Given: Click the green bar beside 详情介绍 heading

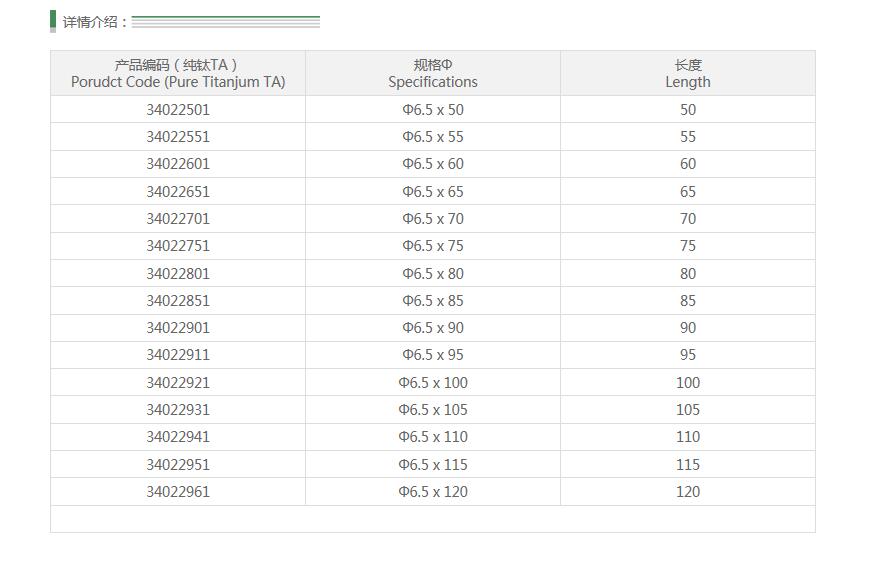Looking at the screenshot, I should [53, 20].
